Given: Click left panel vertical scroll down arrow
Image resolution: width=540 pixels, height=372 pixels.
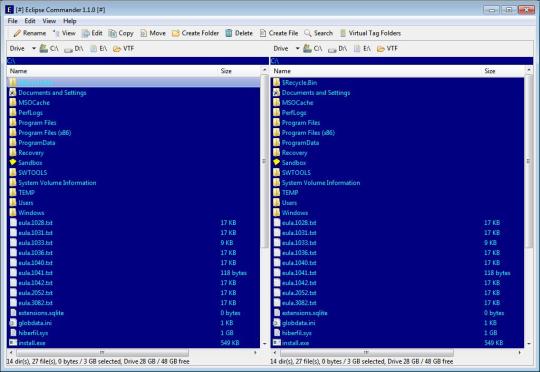Looking at the screenshot, I should coord(264,343).
